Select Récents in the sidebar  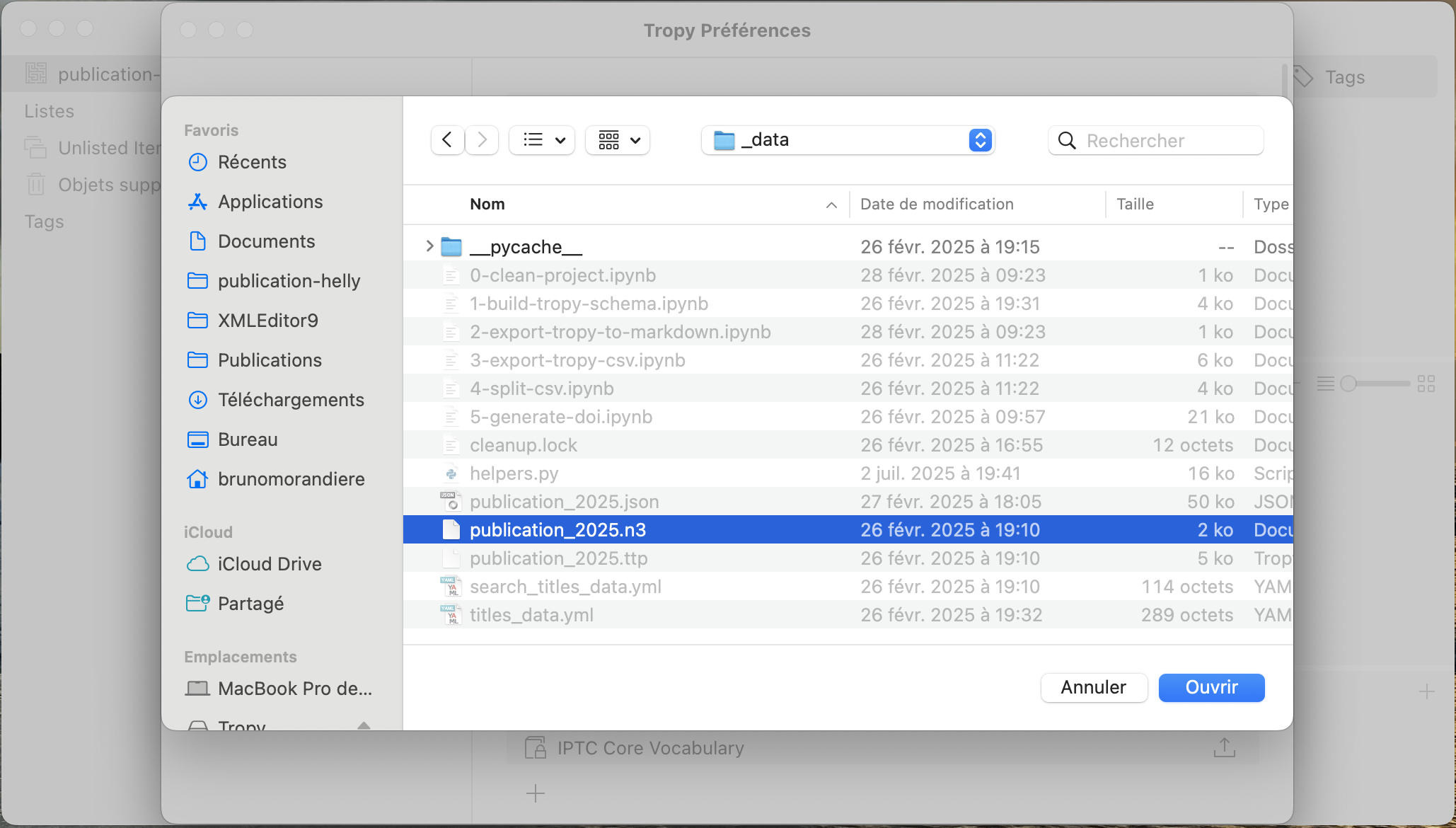coord(252,162)
